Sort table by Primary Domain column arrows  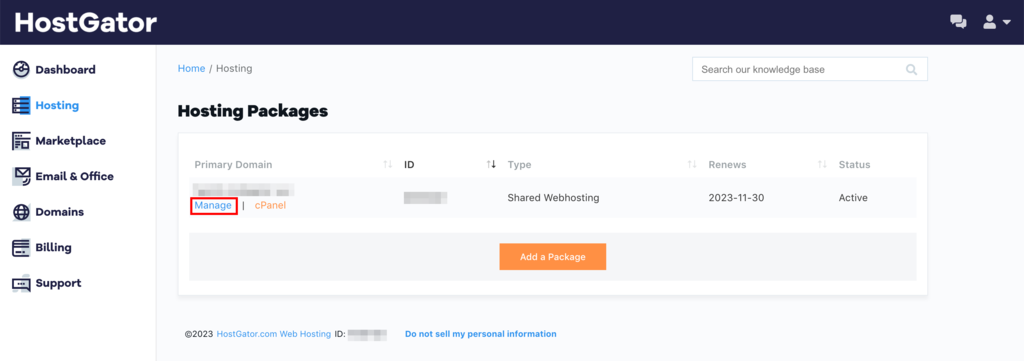click(388, 165)
